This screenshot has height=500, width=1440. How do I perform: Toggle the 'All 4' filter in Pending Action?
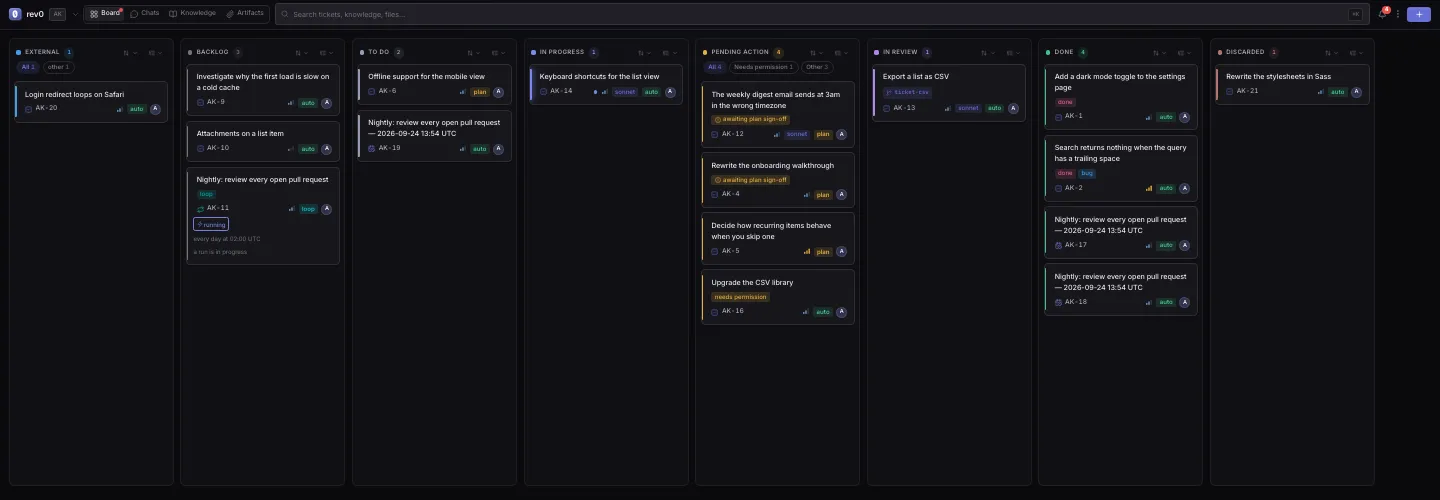(715, 67)
